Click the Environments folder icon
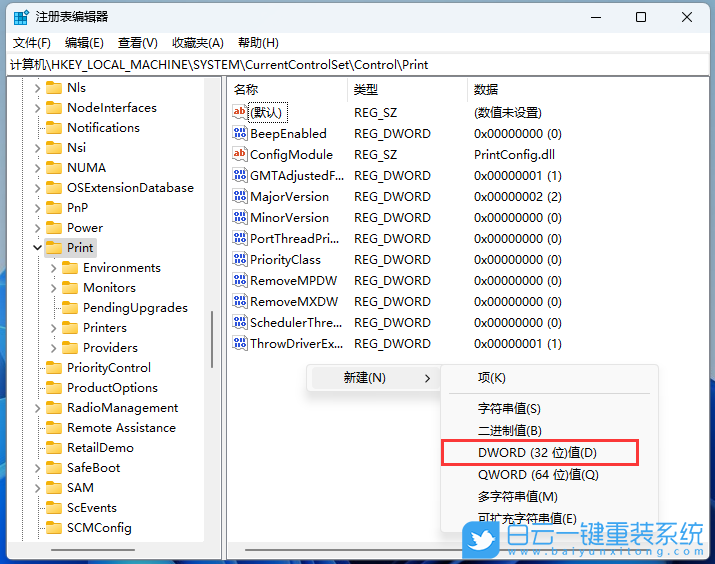715x564 pixels. pyautogui.click(x=70, y=268)
